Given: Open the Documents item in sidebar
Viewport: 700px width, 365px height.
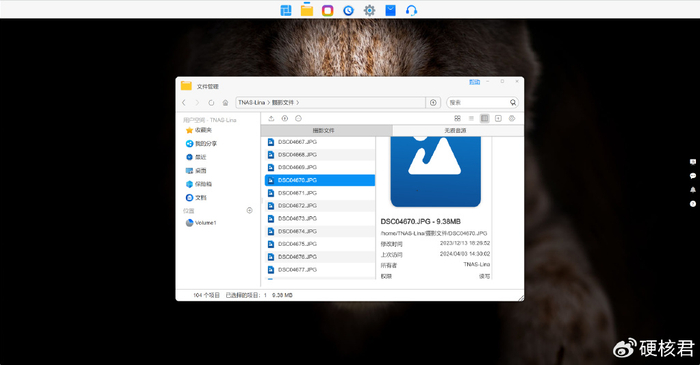Looking at the screenshot, I should (196, 197).
